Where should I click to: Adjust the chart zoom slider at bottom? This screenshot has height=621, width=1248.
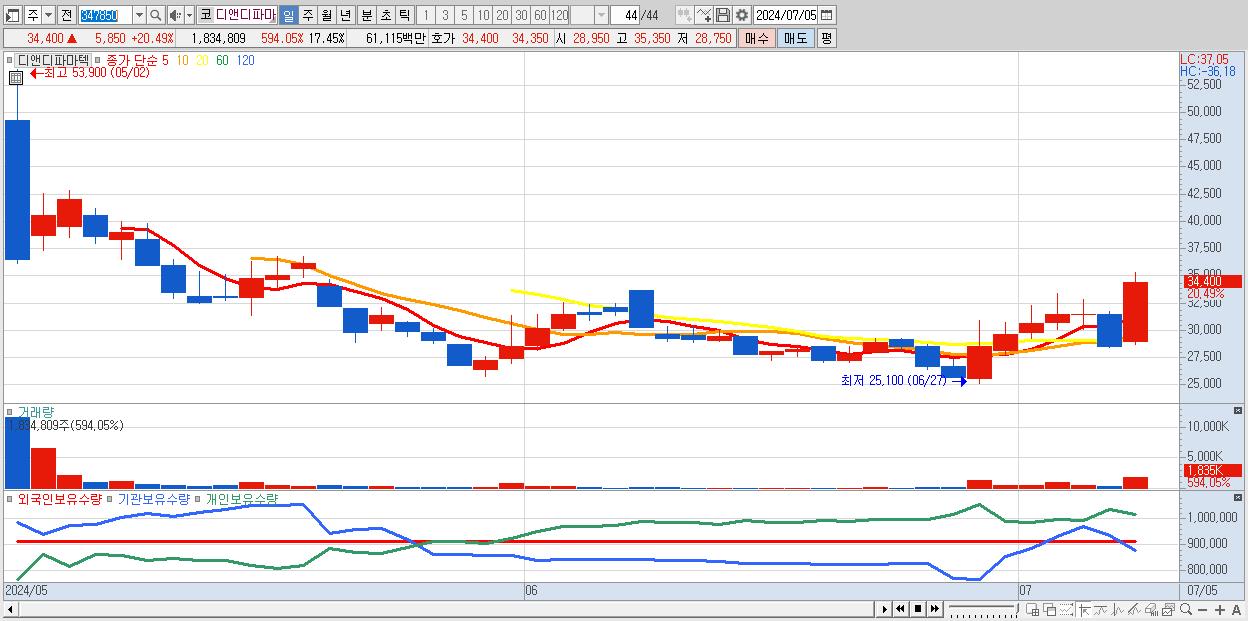[x=983, y=609]
